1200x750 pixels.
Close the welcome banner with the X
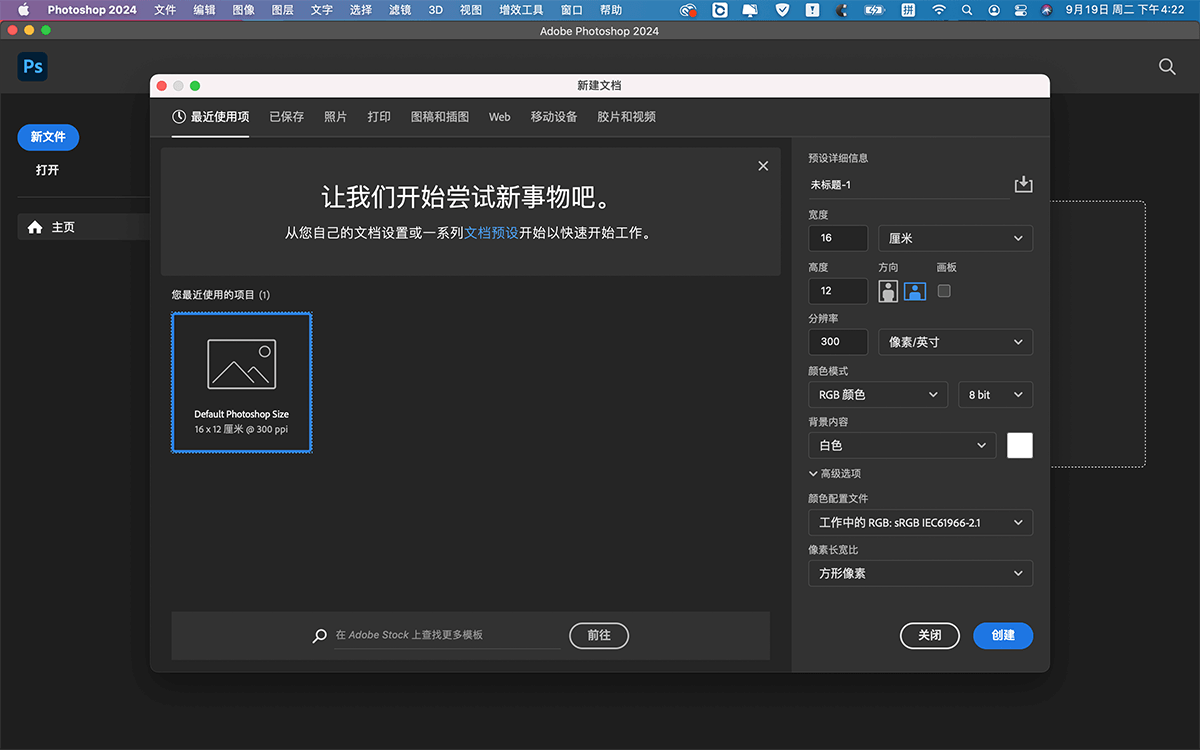coord(763,166)
